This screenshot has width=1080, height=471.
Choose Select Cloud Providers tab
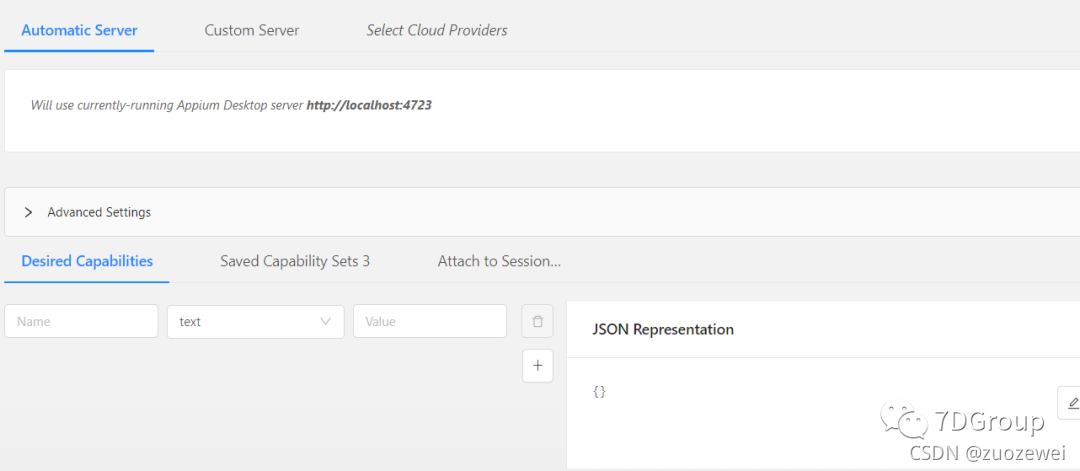[x=437, y=30]
